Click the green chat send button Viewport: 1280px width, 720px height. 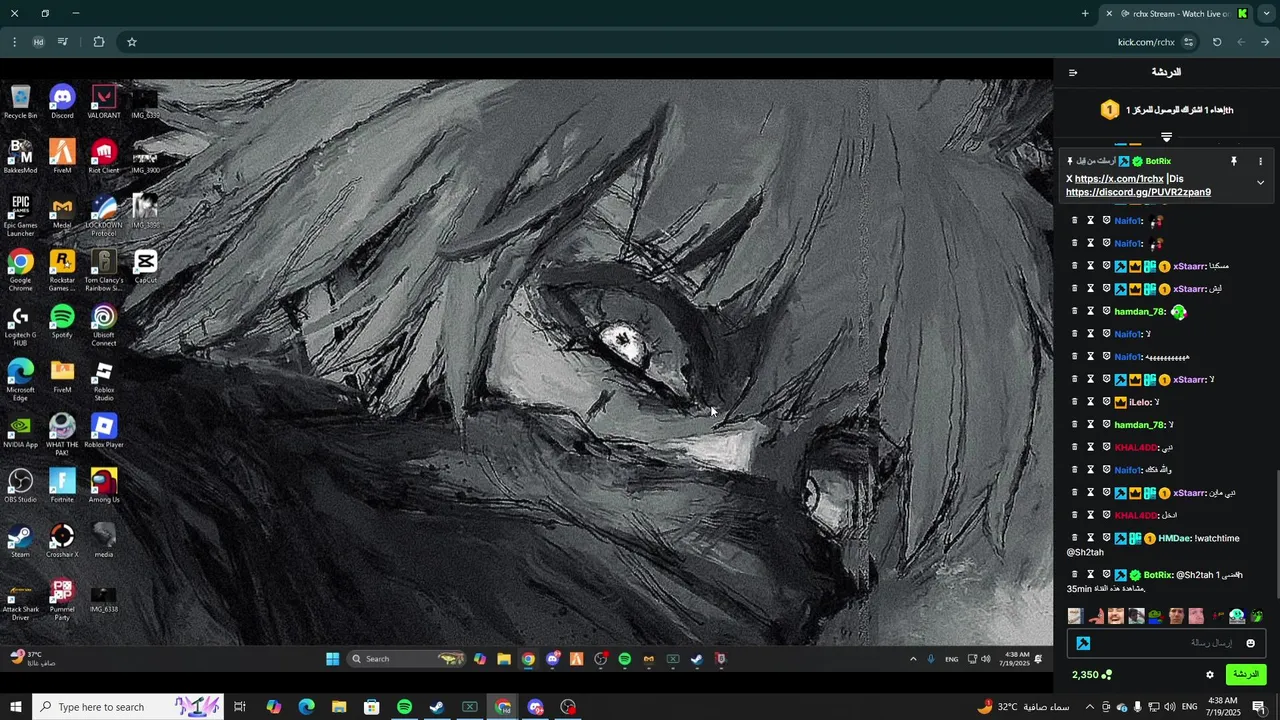point(1246,675)
